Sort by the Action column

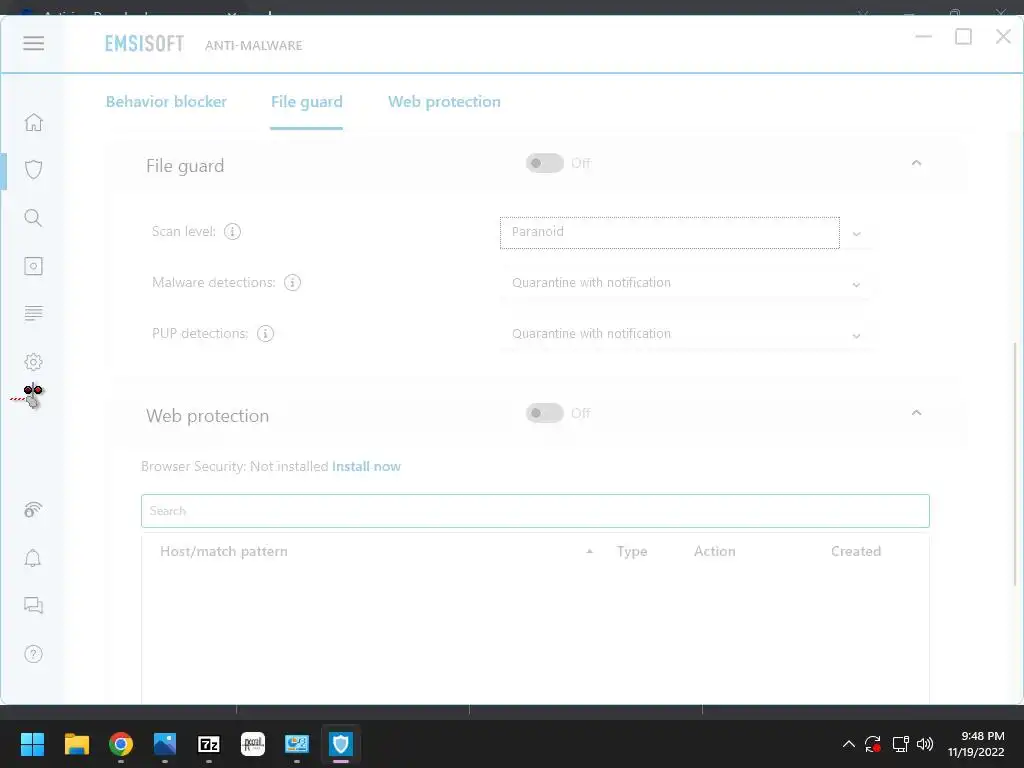(714, 551)
